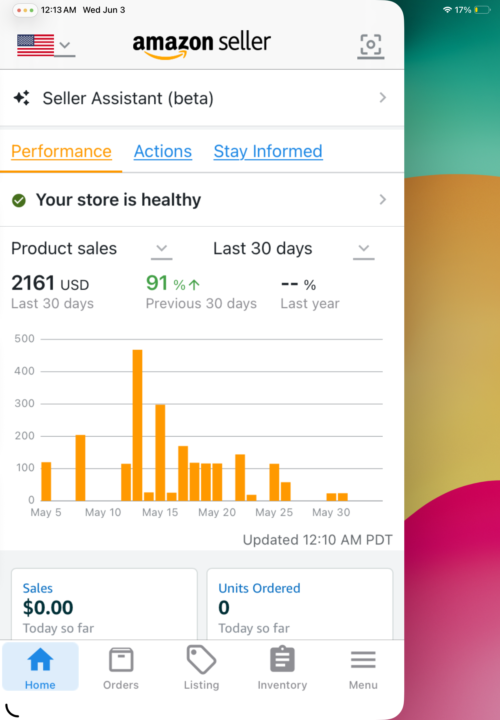Open the barcode scan camera icon
Image resolution: width=500 pixels, height=720 pixels.
coord(371,45)
